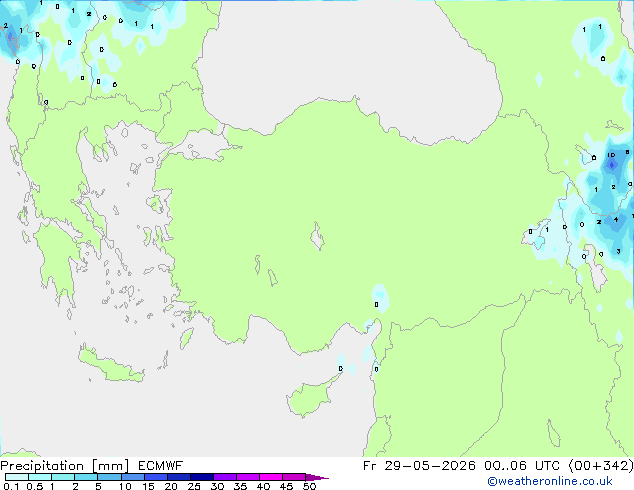Select the 10–15 mm legend color box
This screenshot has height=490, width=634.
coord(132,477)
